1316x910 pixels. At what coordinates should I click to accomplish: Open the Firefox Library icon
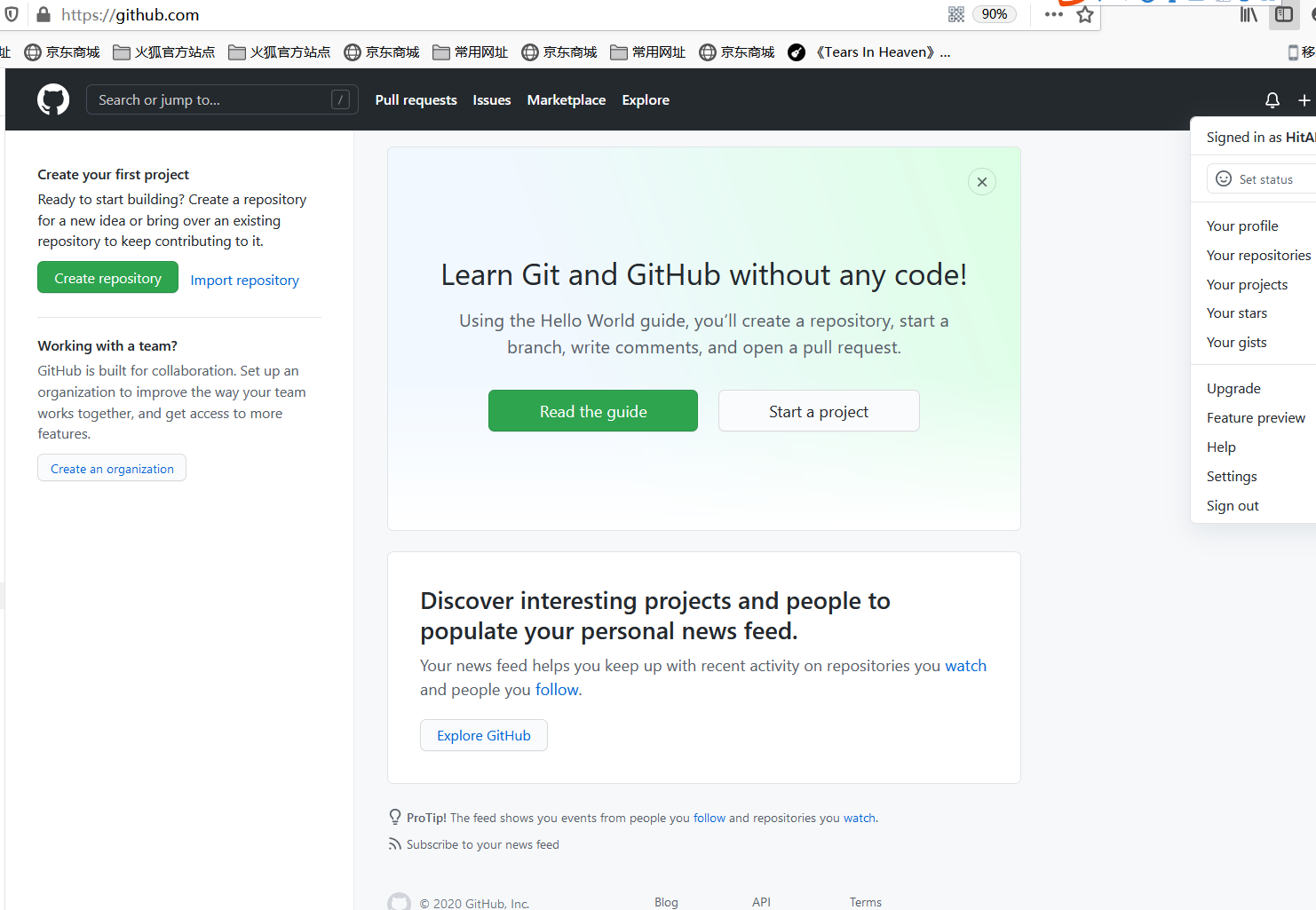[x=1248, y=14]
